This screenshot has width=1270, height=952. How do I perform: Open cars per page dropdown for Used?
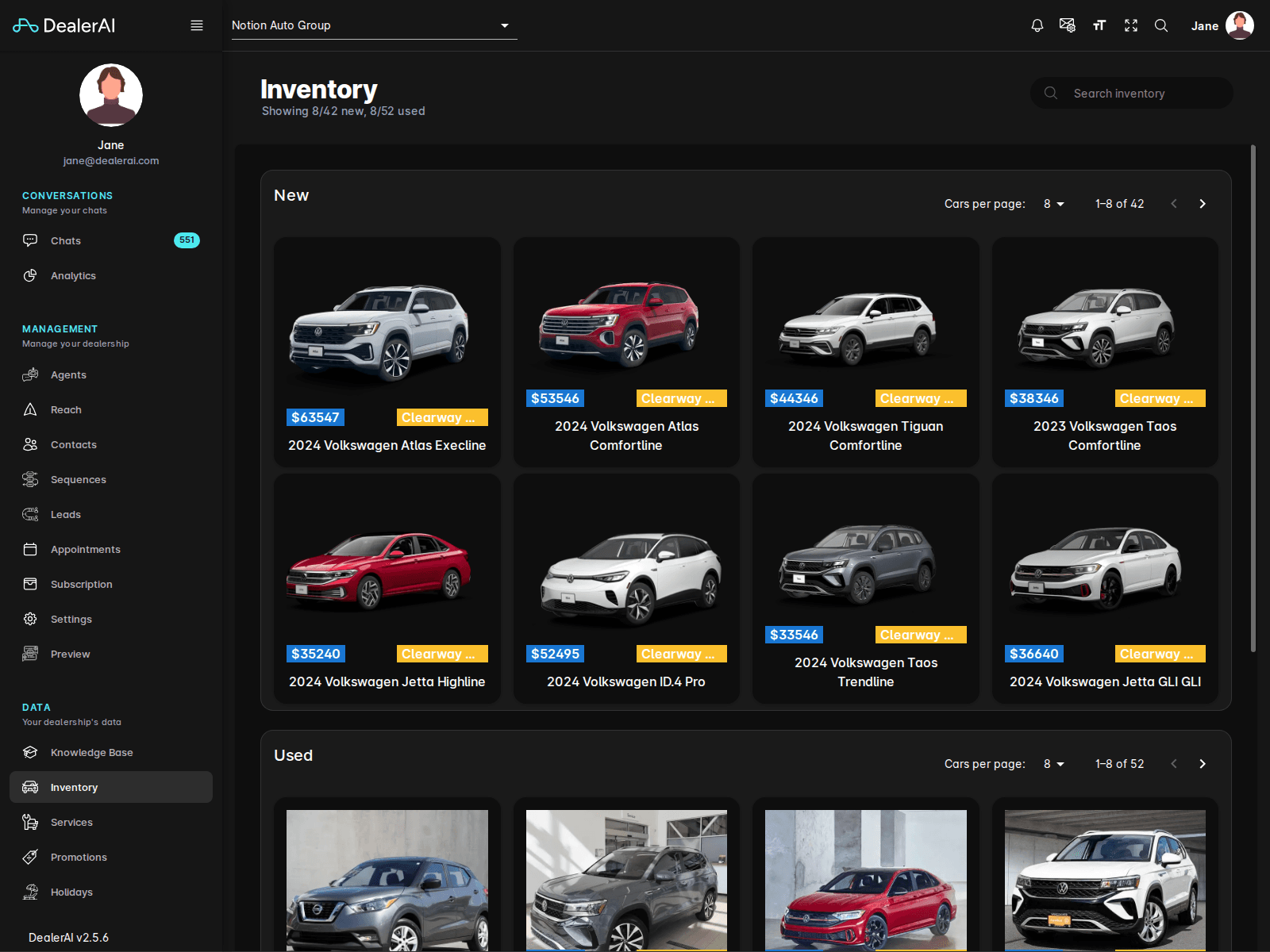[x=1053, y=763]
